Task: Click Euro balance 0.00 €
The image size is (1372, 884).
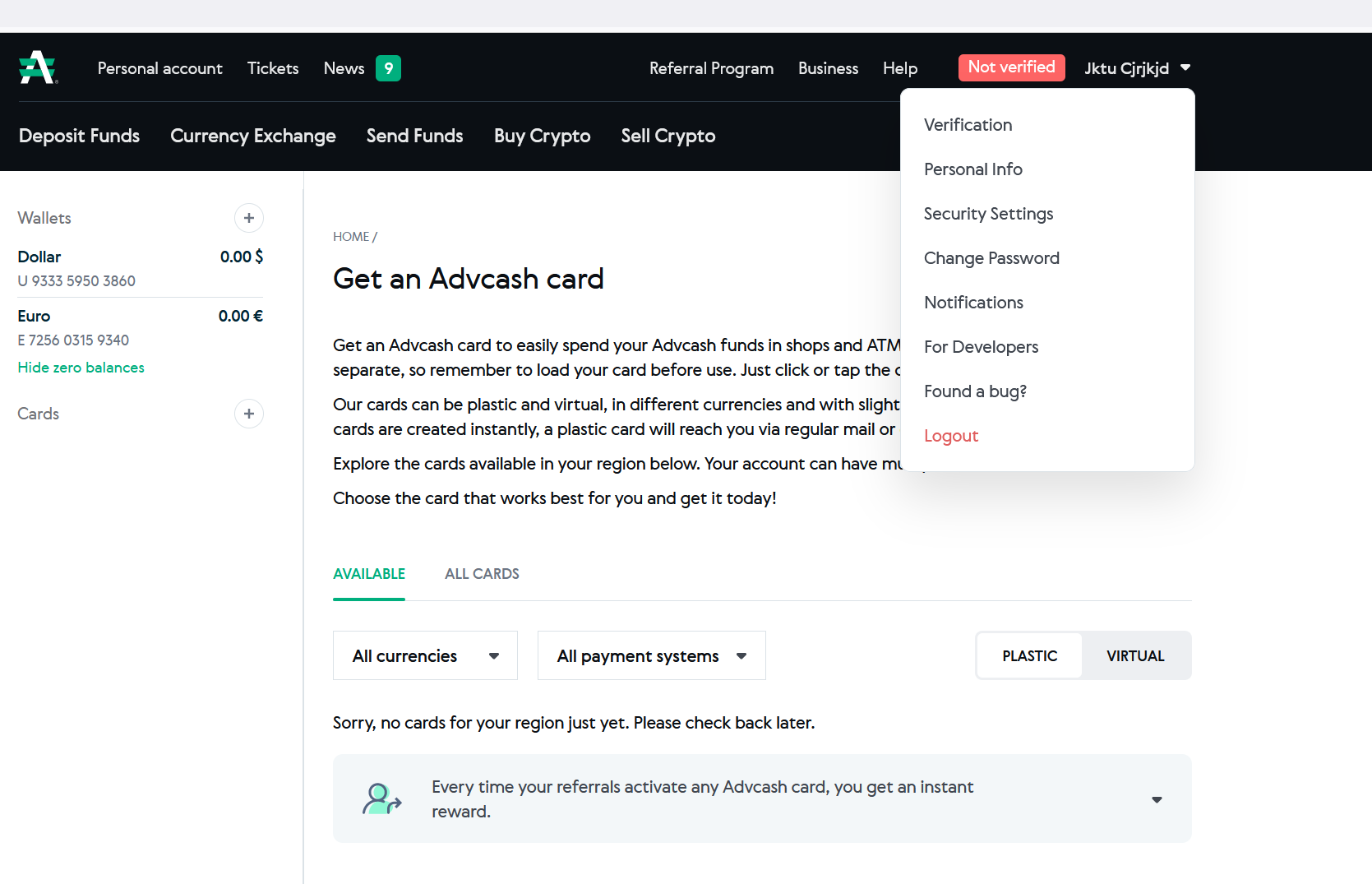Action: pyautogui.click(x=241, y=316)
